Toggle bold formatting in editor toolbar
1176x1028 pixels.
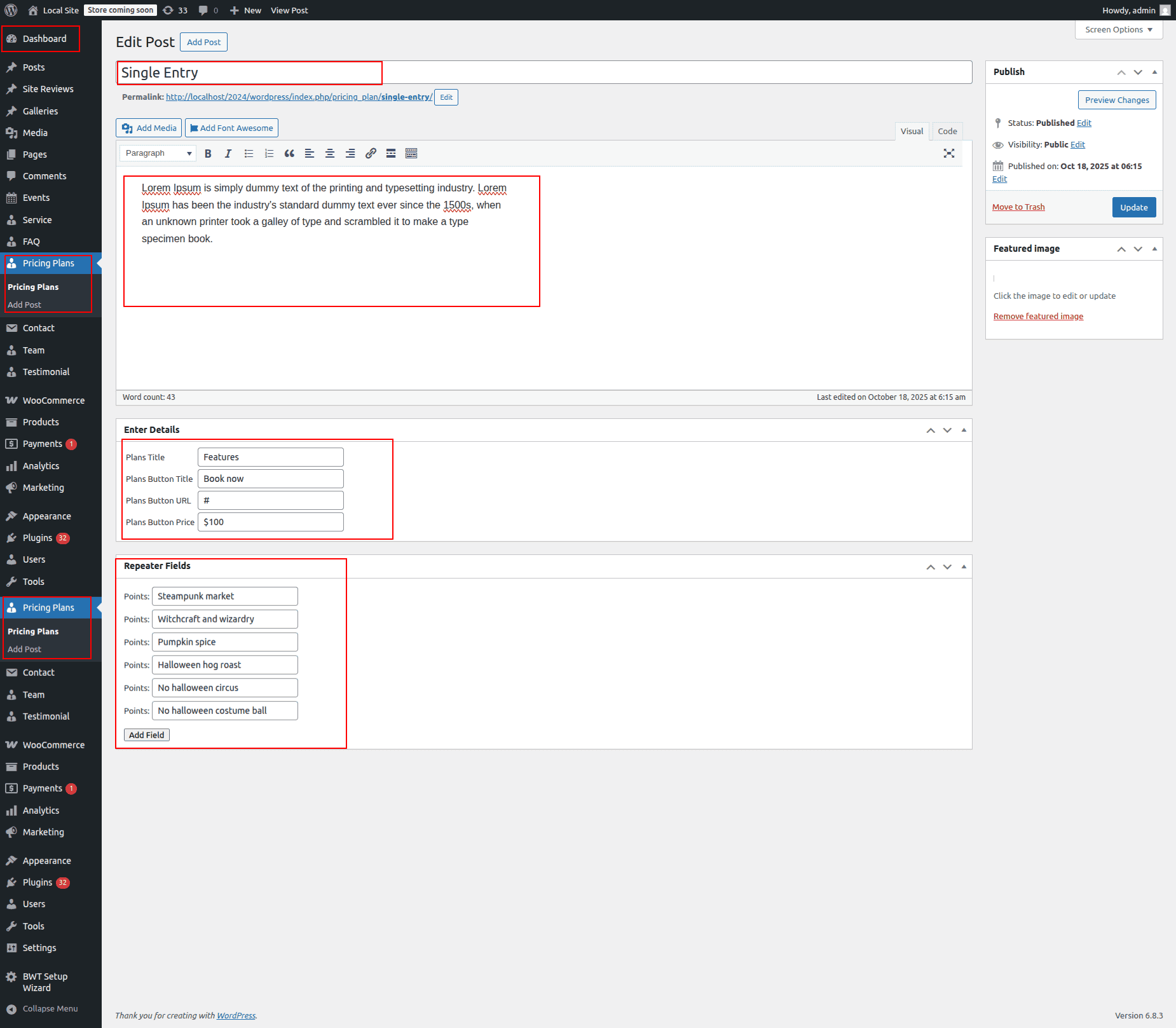click(x=208, y=153)
